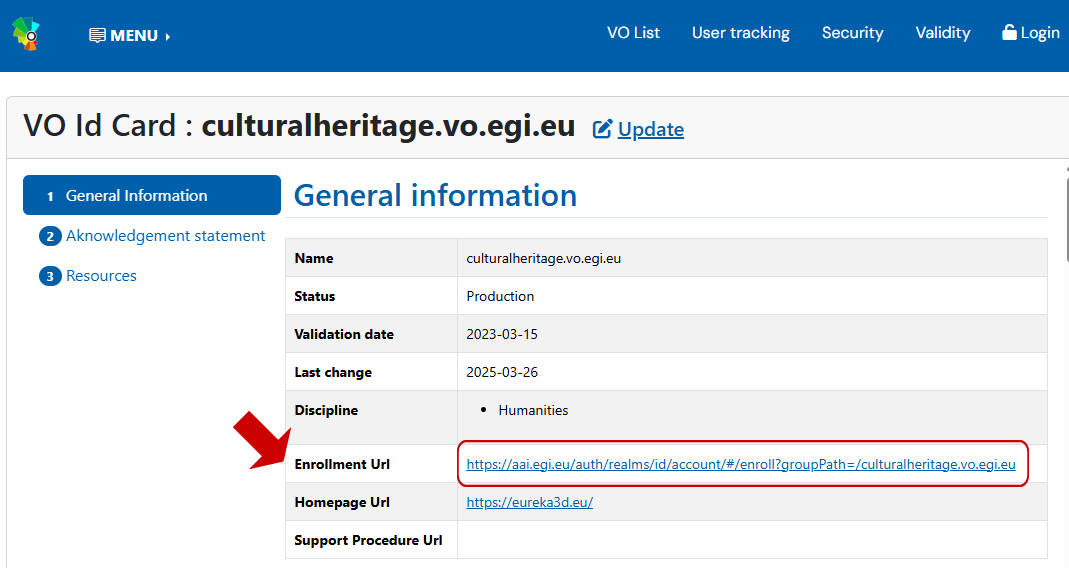Click the Discipline label

(326, 410)
